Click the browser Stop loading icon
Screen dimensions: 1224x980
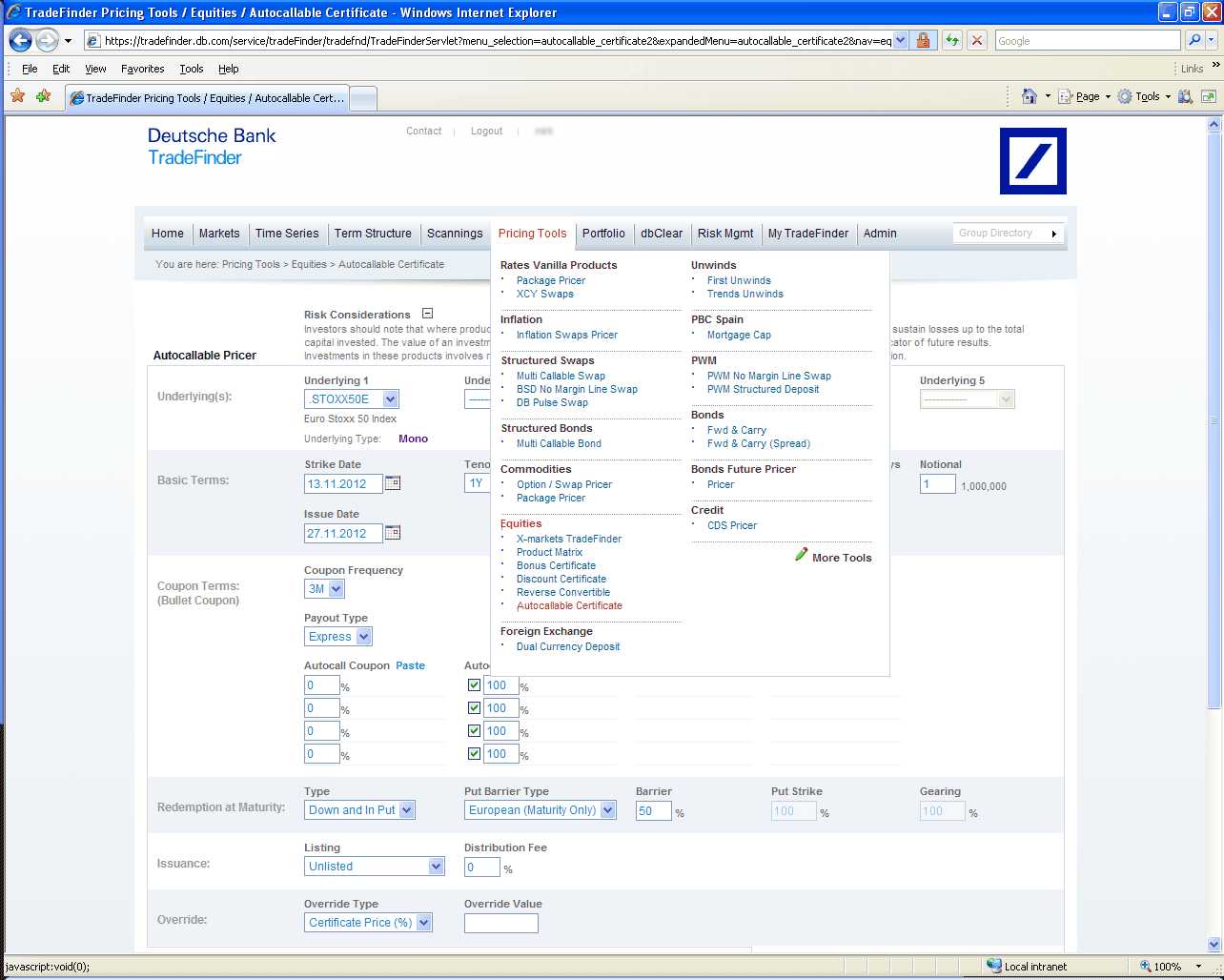coord(976,40)
